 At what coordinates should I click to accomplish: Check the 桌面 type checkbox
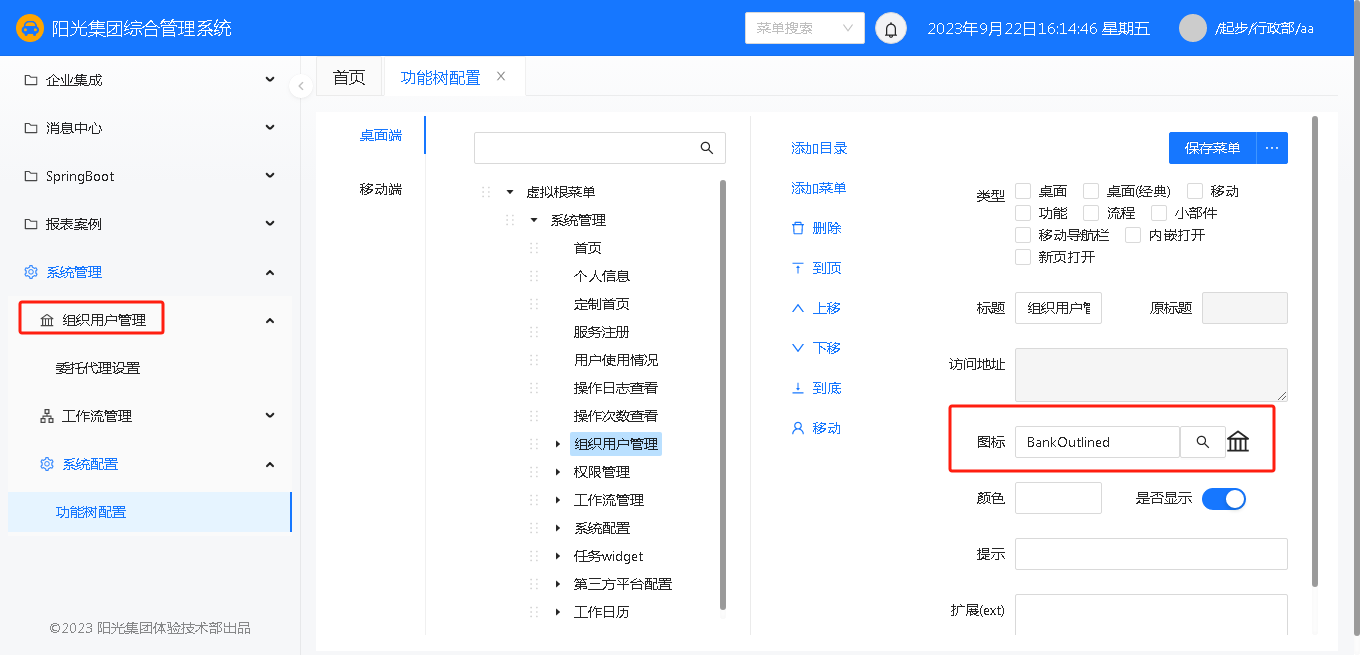[x=1023, y=191]
